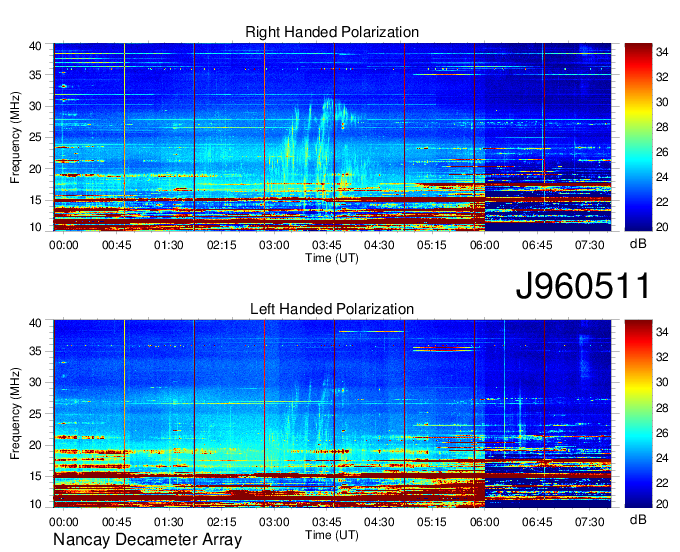Image resolution: width=680 pixels, height=552 pixels.
Task: Click 00:45 tick of Right Handed plot
Action: point(116,245)
